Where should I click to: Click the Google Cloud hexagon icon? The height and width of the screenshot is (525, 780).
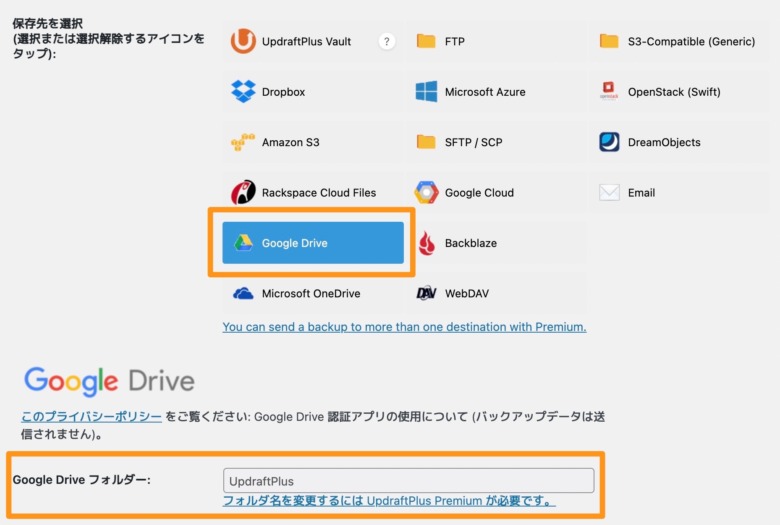tap(426, 193)
